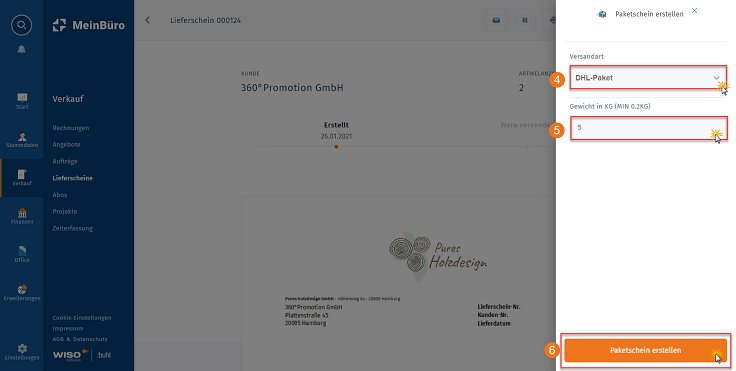
Task: Open Erweiterungen section icon
Action: 22,293
